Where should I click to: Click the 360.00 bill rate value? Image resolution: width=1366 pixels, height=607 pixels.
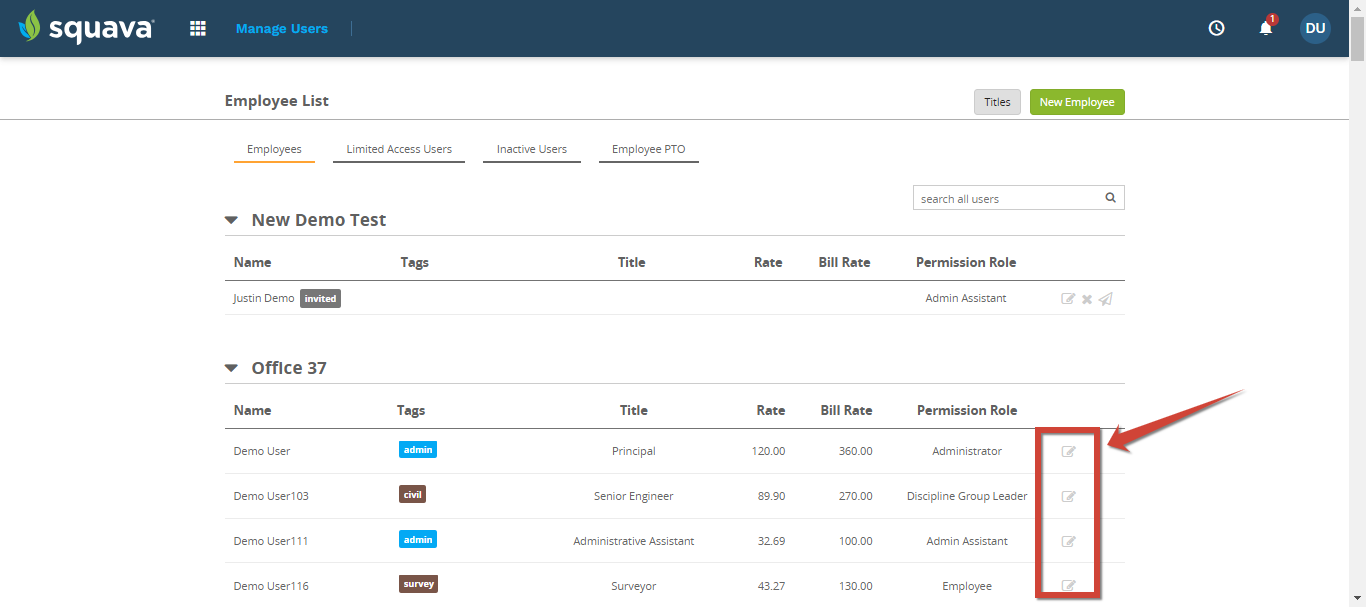click(855, 451)
